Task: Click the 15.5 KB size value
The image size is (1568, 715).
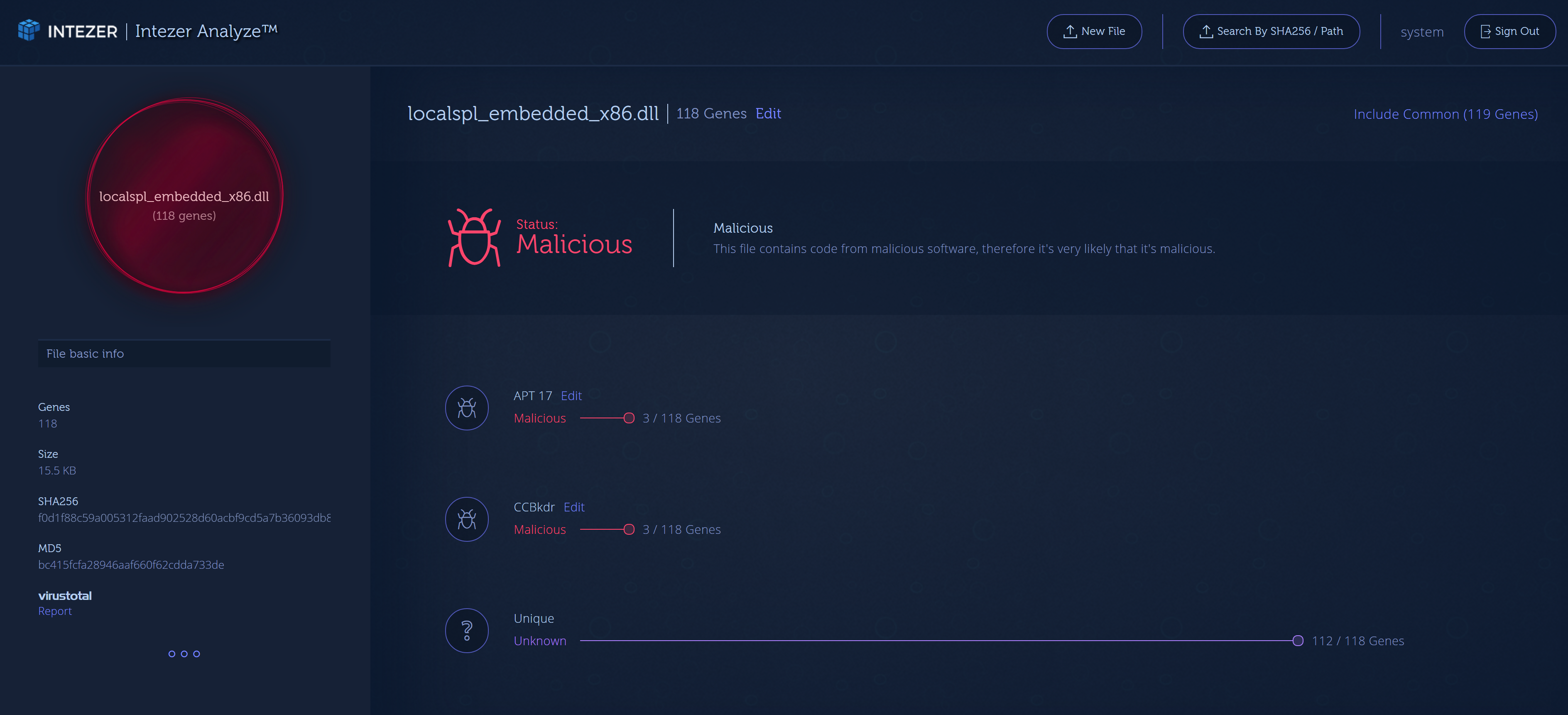Action: pyautogui.click(x=57, y=471)
